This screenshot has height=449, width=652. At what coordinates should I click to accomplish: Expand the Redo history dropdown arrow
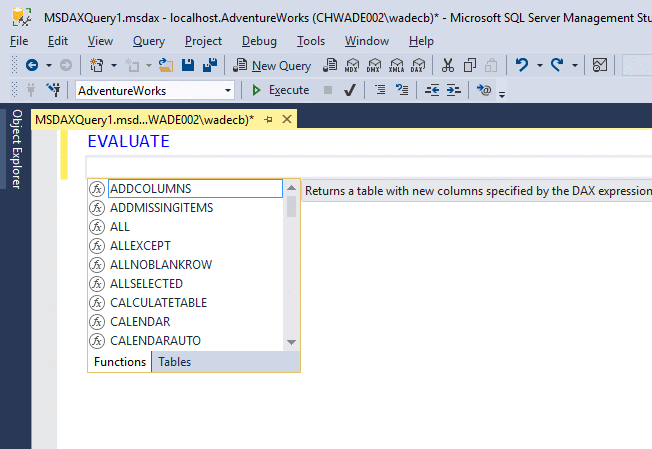click(573, 65)
